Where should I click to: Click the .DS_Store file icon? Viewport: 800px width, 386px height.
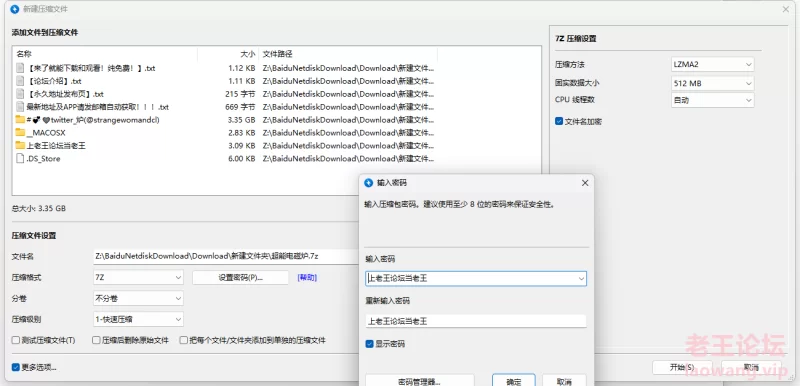click(20, 159)
